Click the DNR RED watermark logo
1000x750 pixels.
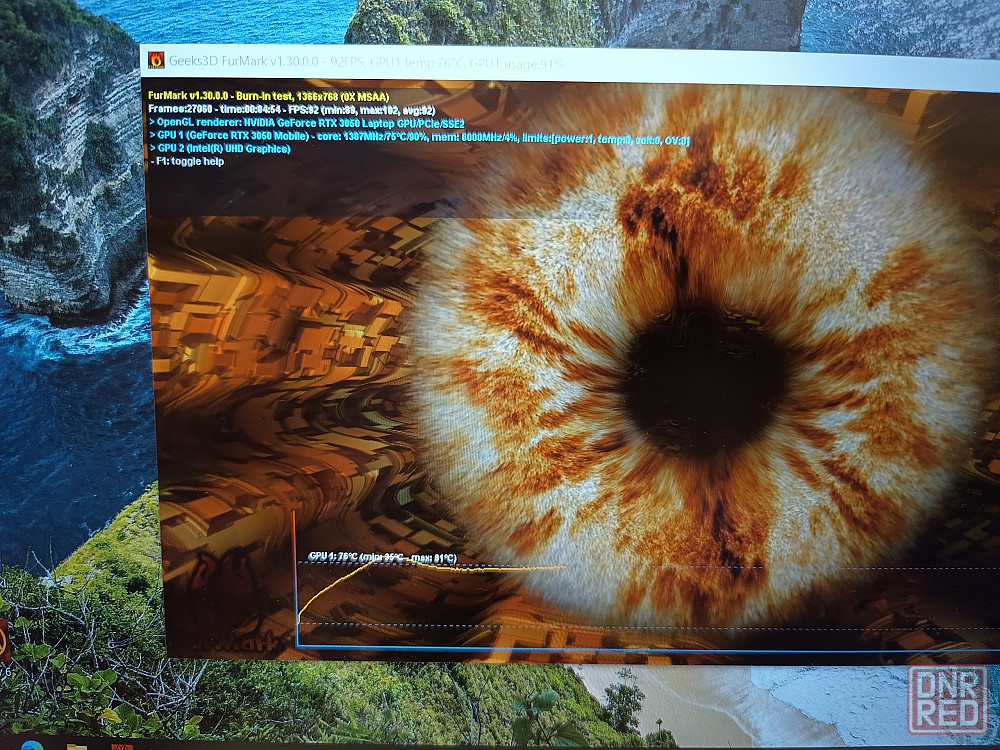(x=946, y=700)
